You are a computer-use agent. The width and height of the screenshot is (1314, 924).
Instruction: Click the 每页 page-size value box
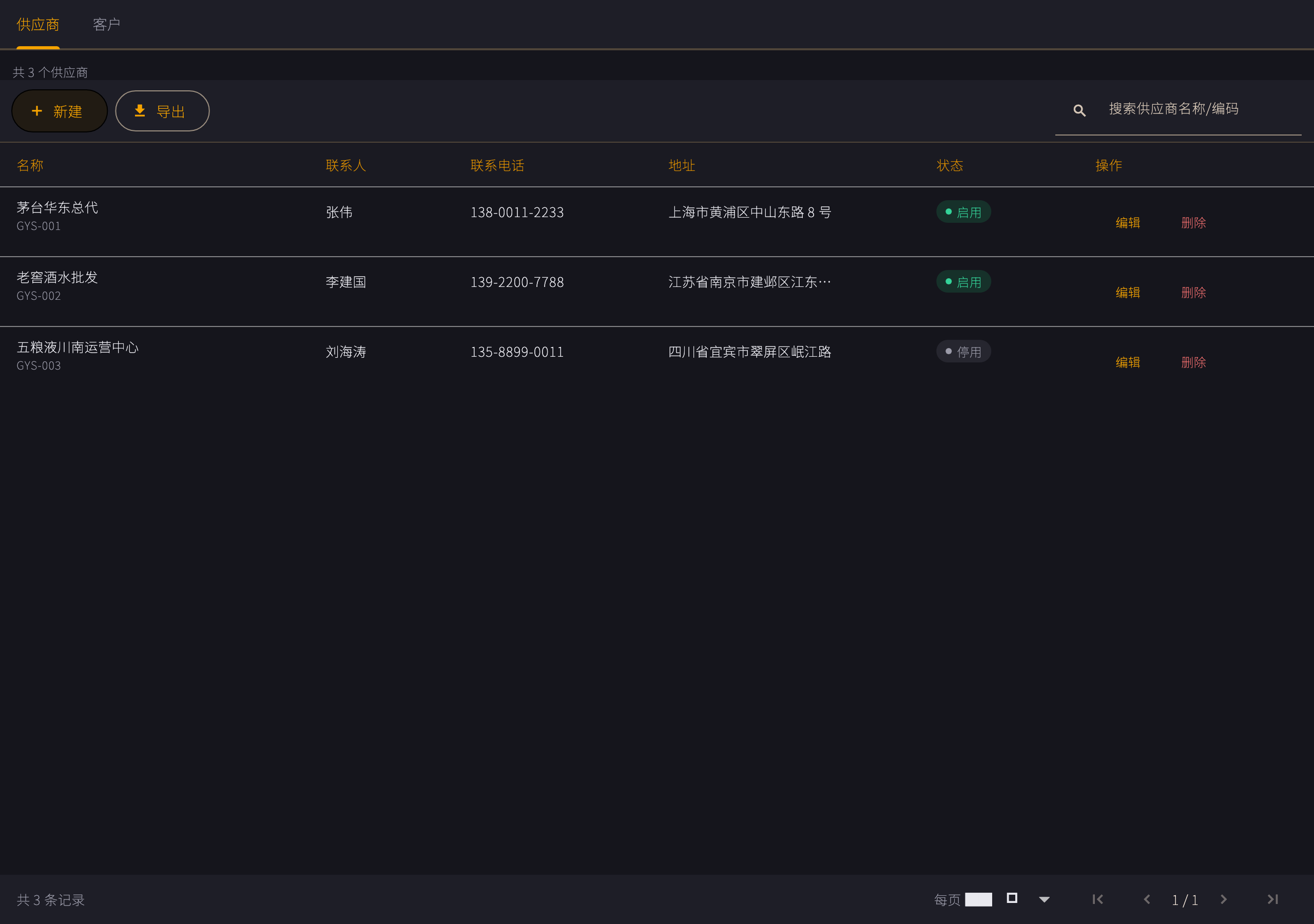point(979,899)
